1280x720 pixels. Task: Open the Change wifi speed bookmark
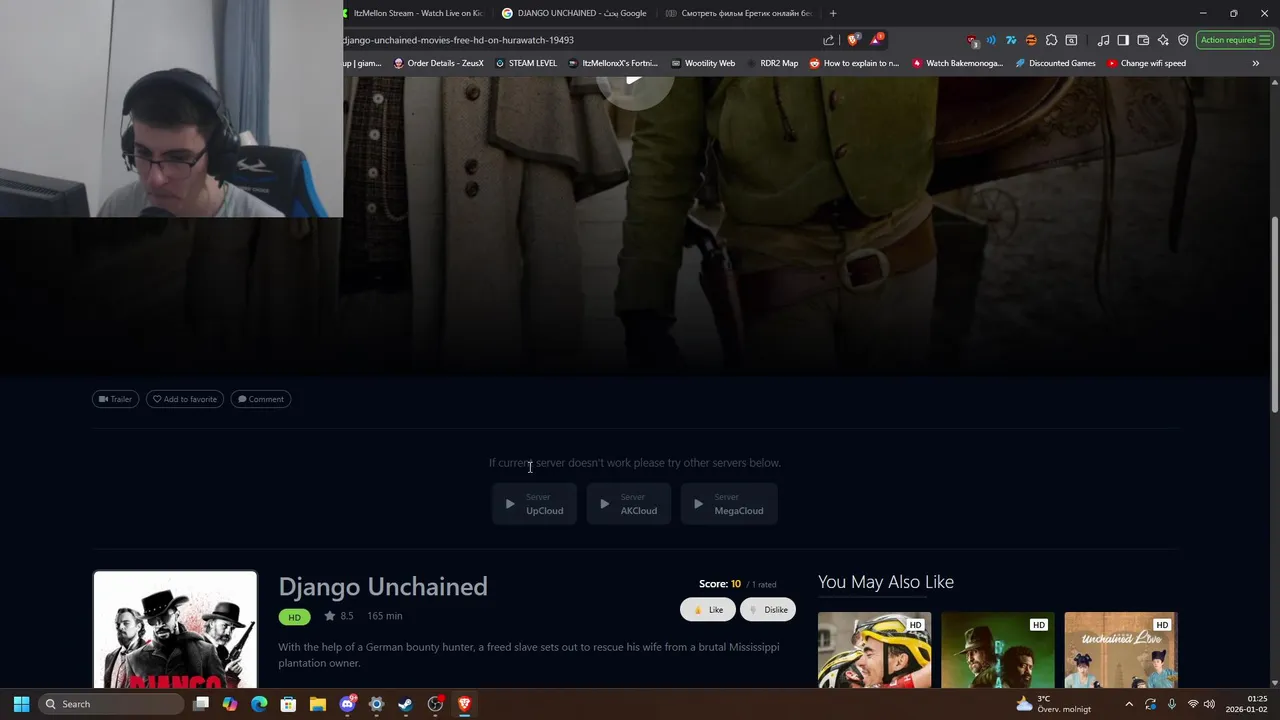point(1146,63)
